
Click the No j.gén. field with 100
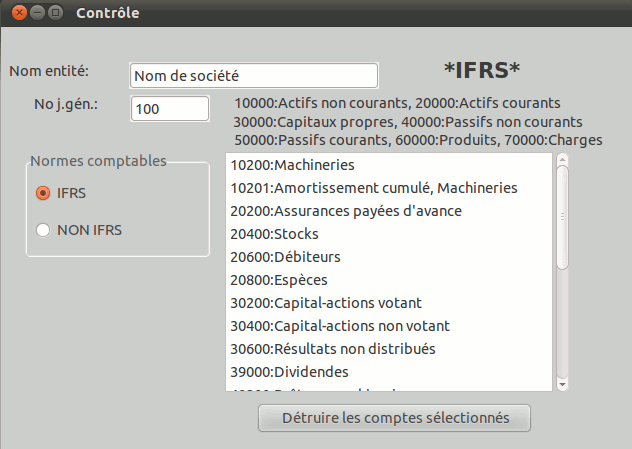point(169,109)
